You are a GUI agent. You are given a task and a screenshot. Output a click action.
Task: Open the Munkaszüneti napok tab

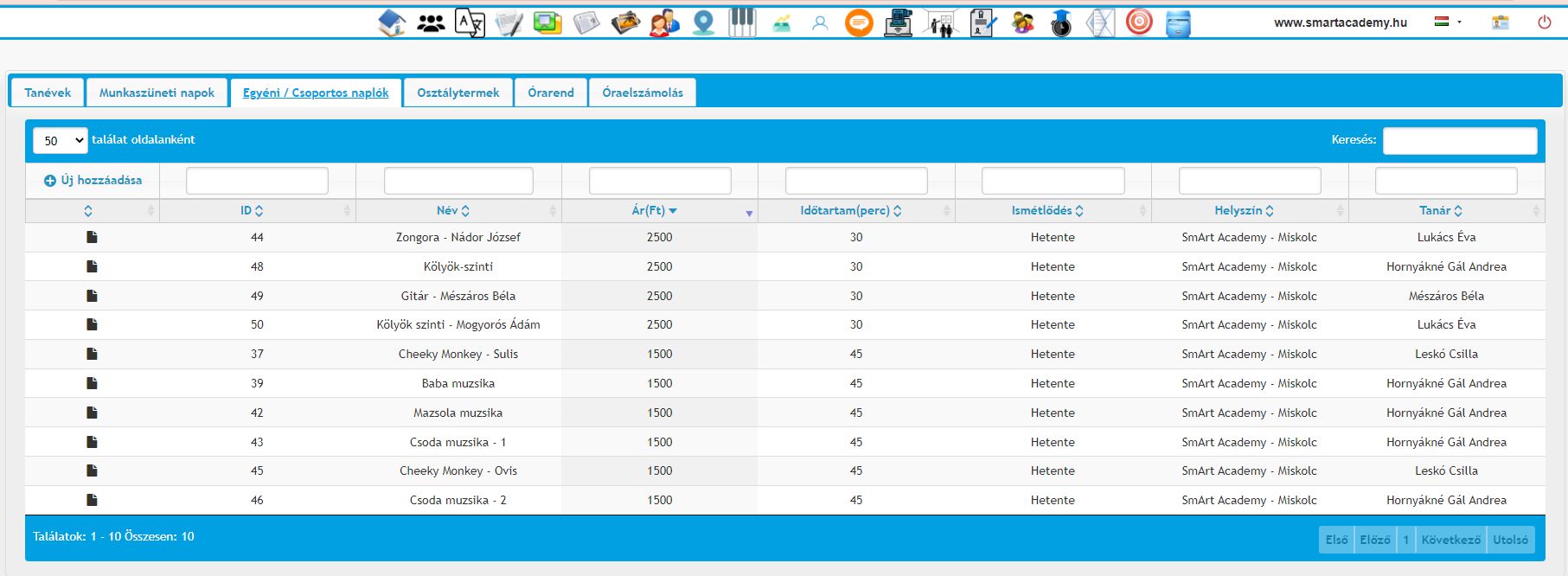click(157, 93)
